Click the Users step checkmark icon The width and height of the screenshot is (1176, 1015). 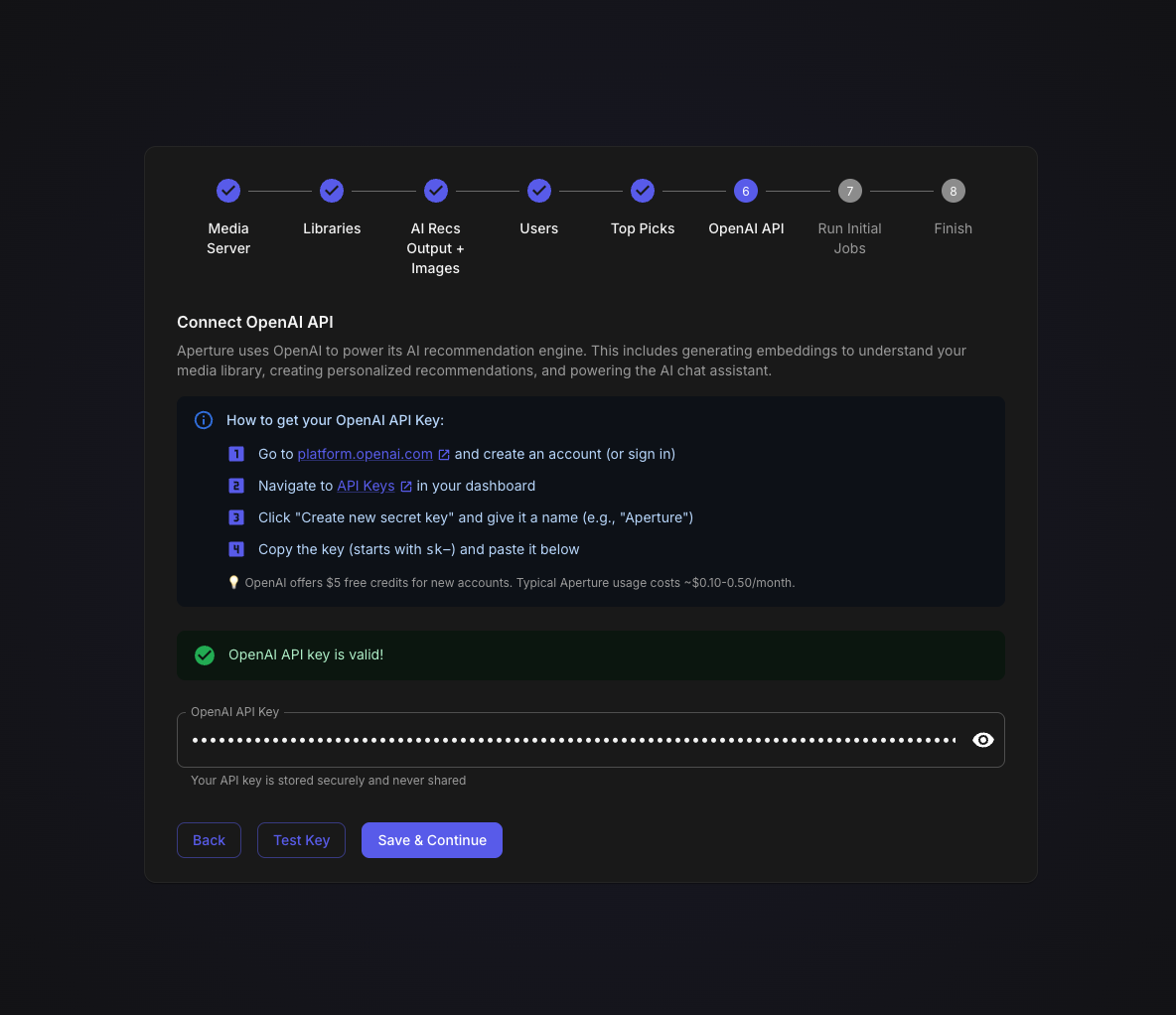click(539, 191)
